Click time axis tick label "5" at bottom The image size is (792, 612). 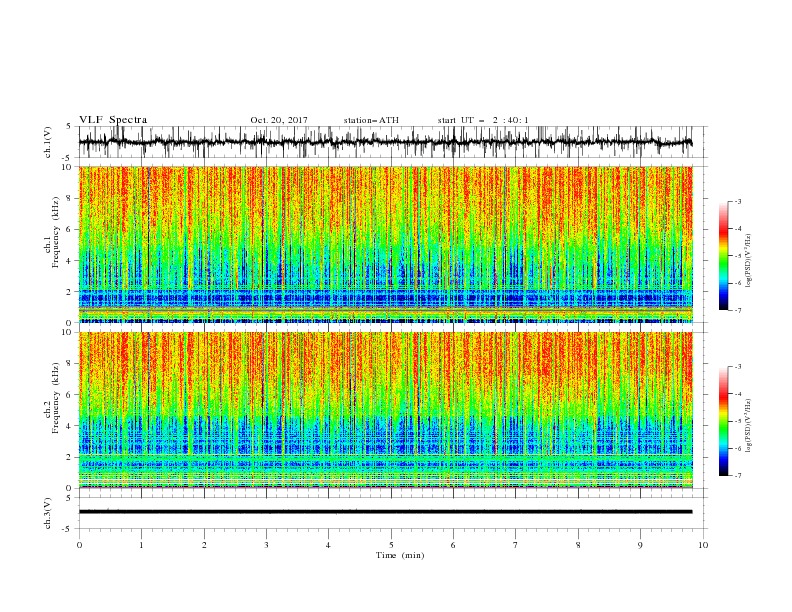pyautogui.click(x=391, y=545)
